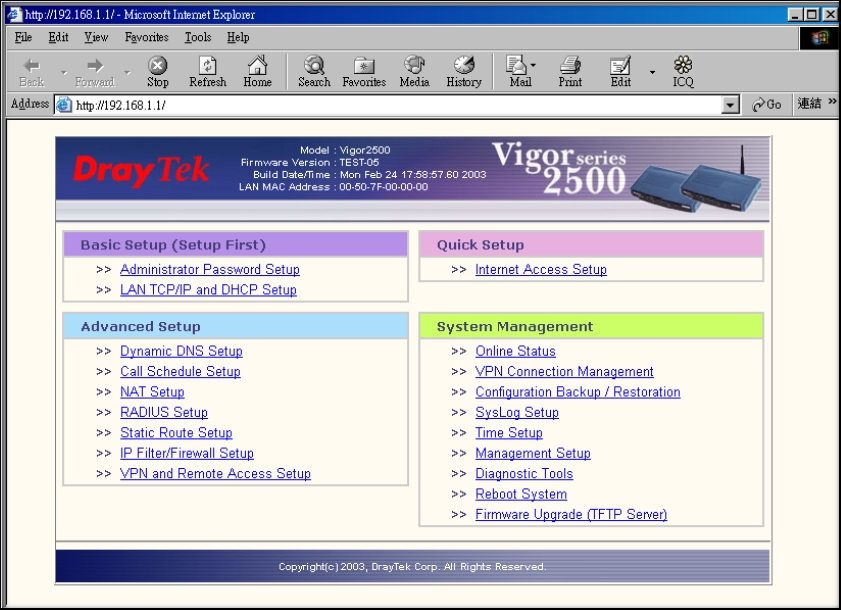Open the Forward history dropdown arrow
Image resolution: width=841 pixels, height=610 pixels.
[127, 72]
